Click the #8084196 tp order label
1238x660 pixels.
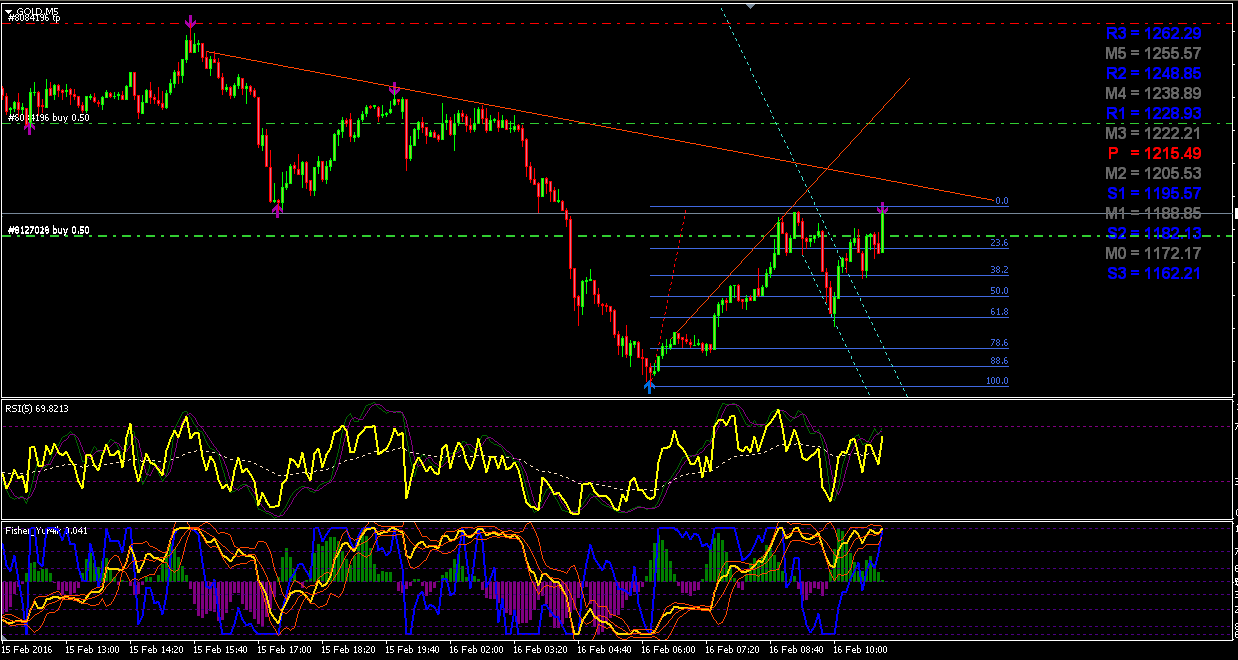click(x=33, y=18)
